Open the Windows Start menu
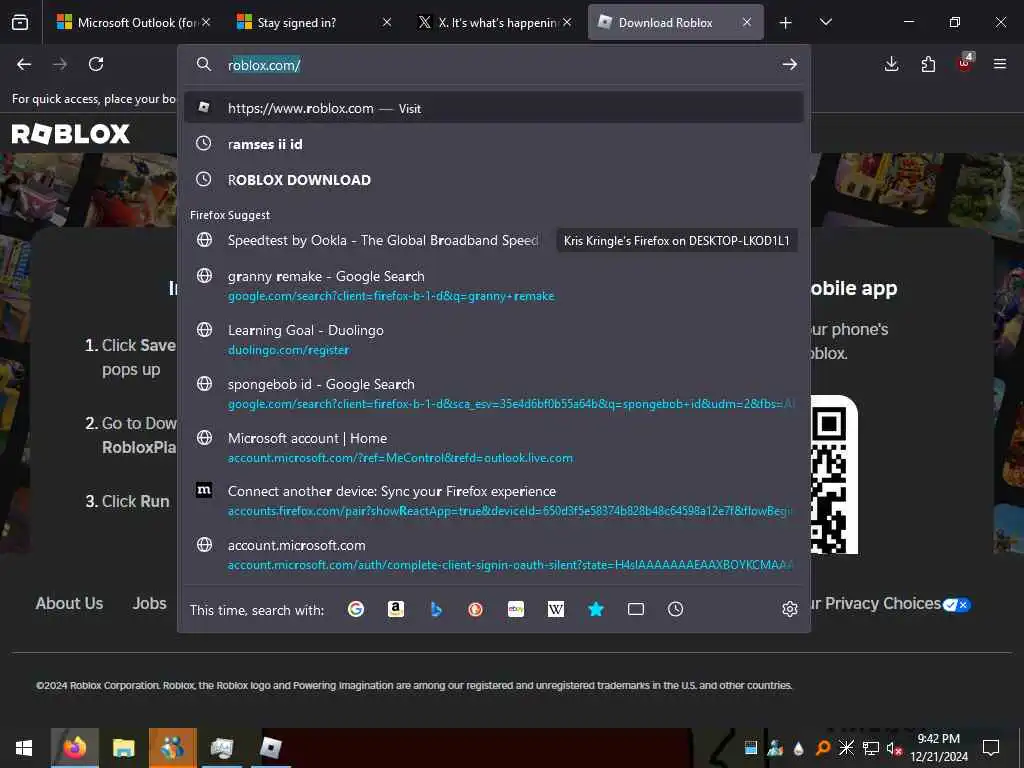1024x768 pixels. (24, 748)
